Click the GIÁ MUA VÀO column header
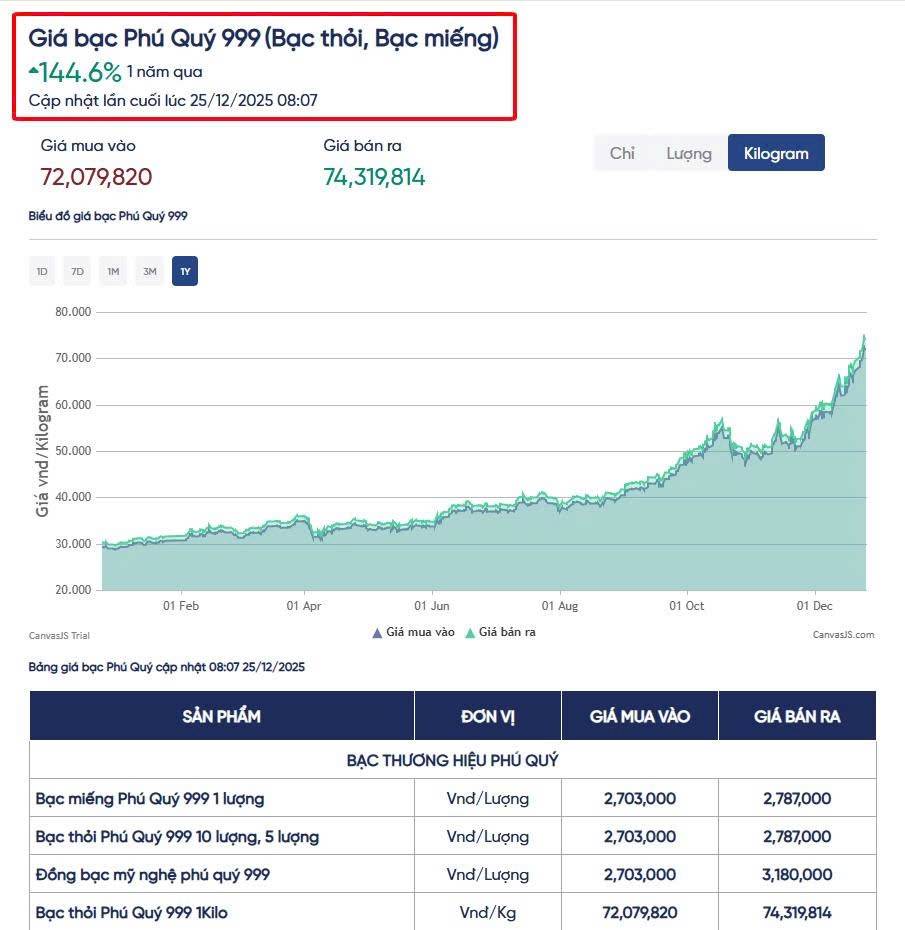Image resolution: width=905 pixels, height=930 pixels. click(x=639, y=716)
